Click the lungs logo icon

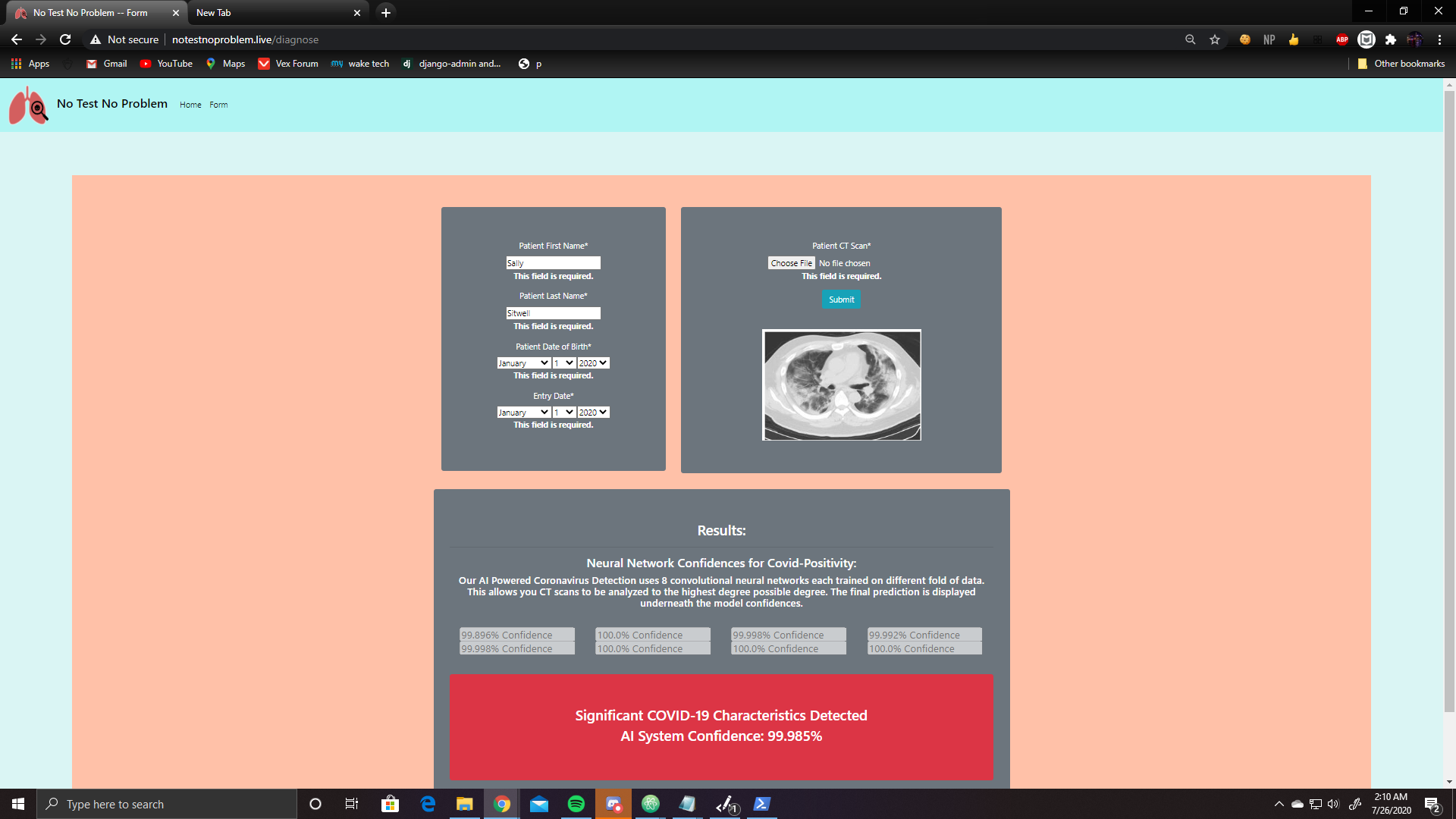(28, 105)
